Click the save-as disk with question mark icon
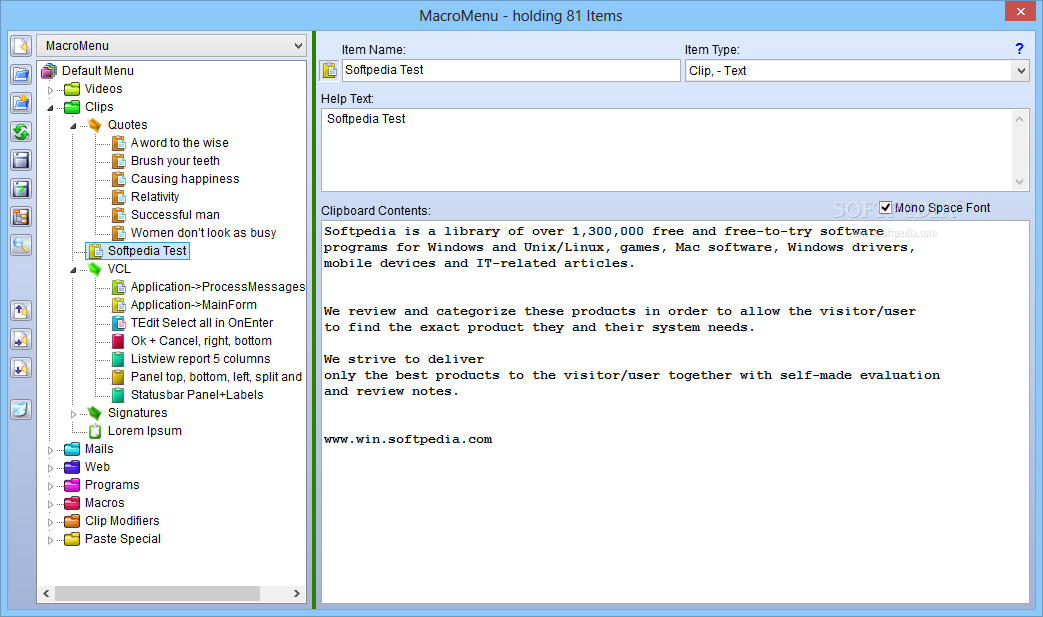1043x617 pixels. [21, 189]
